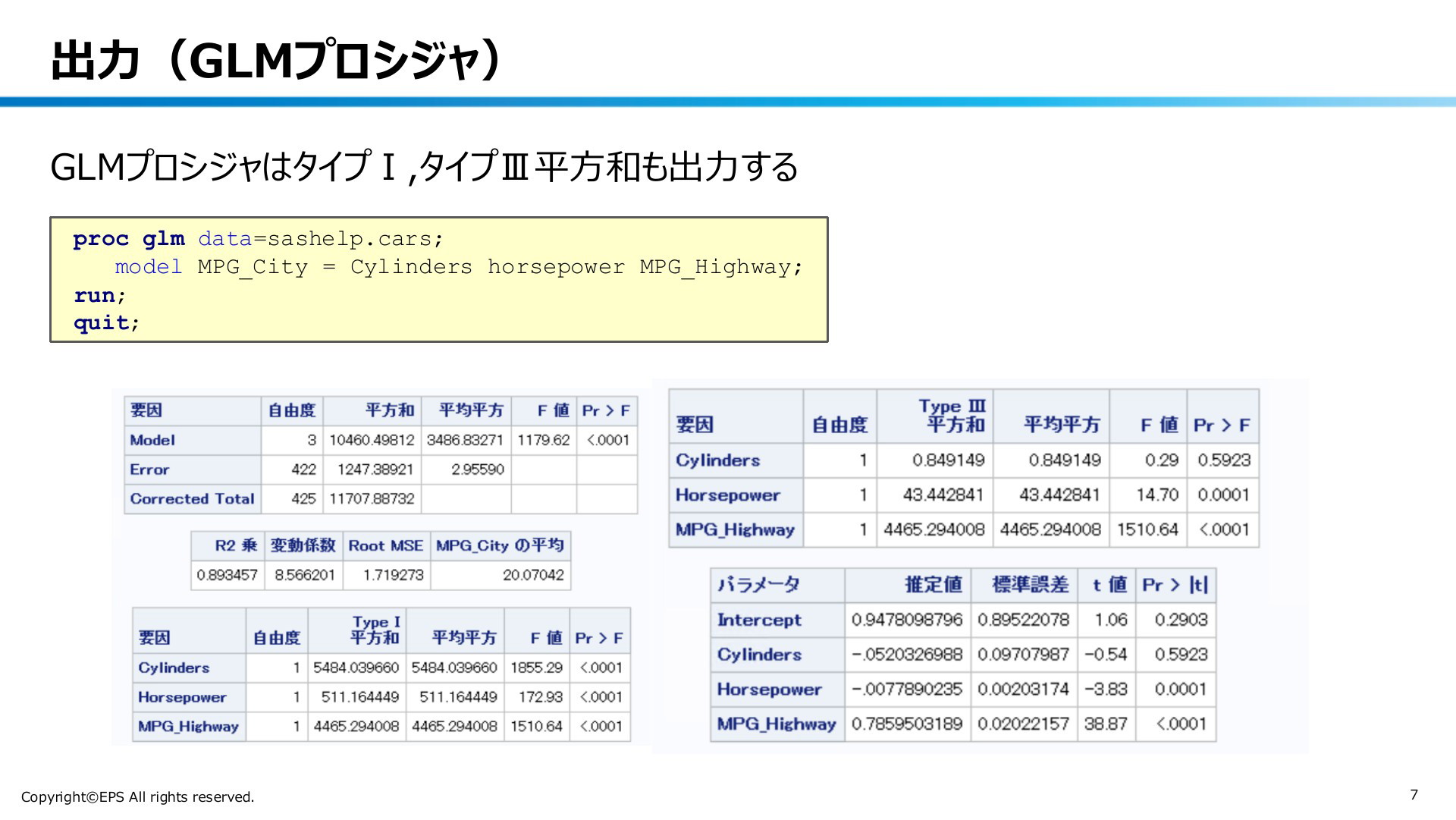Click Cylinders Type III F value 0.29
The image size is (1456, 820).
pos(1162,460)
